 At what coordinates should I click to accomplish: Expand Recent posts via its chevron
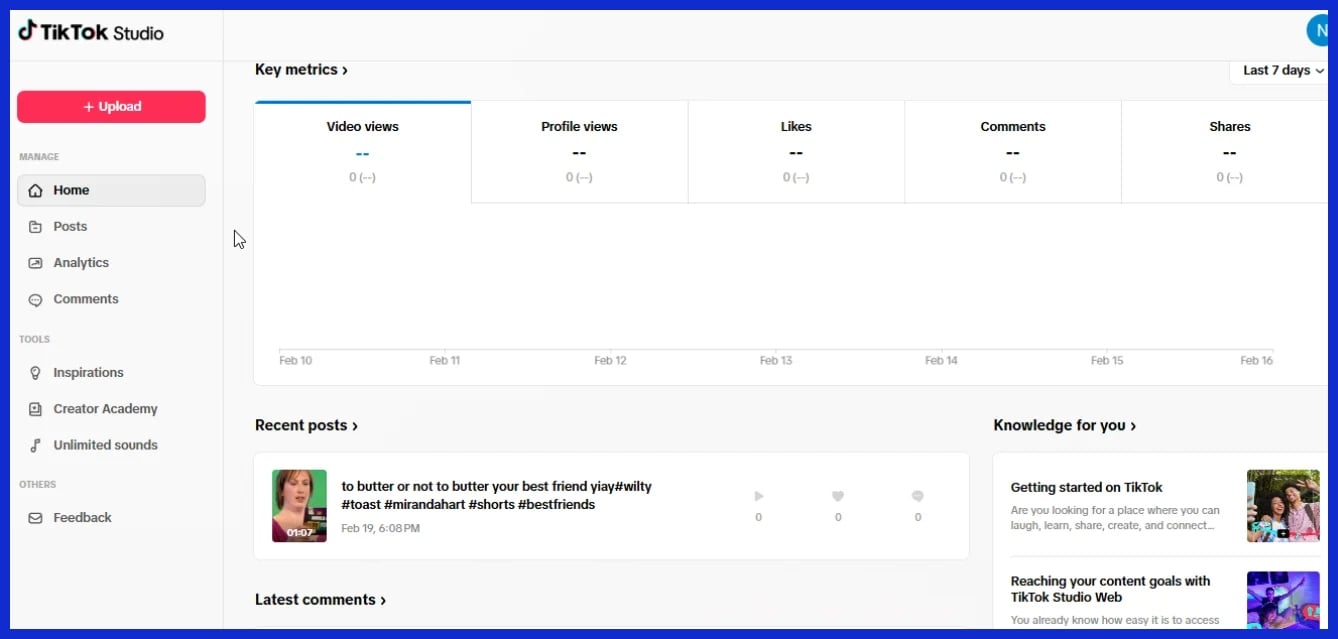(355, 426)
